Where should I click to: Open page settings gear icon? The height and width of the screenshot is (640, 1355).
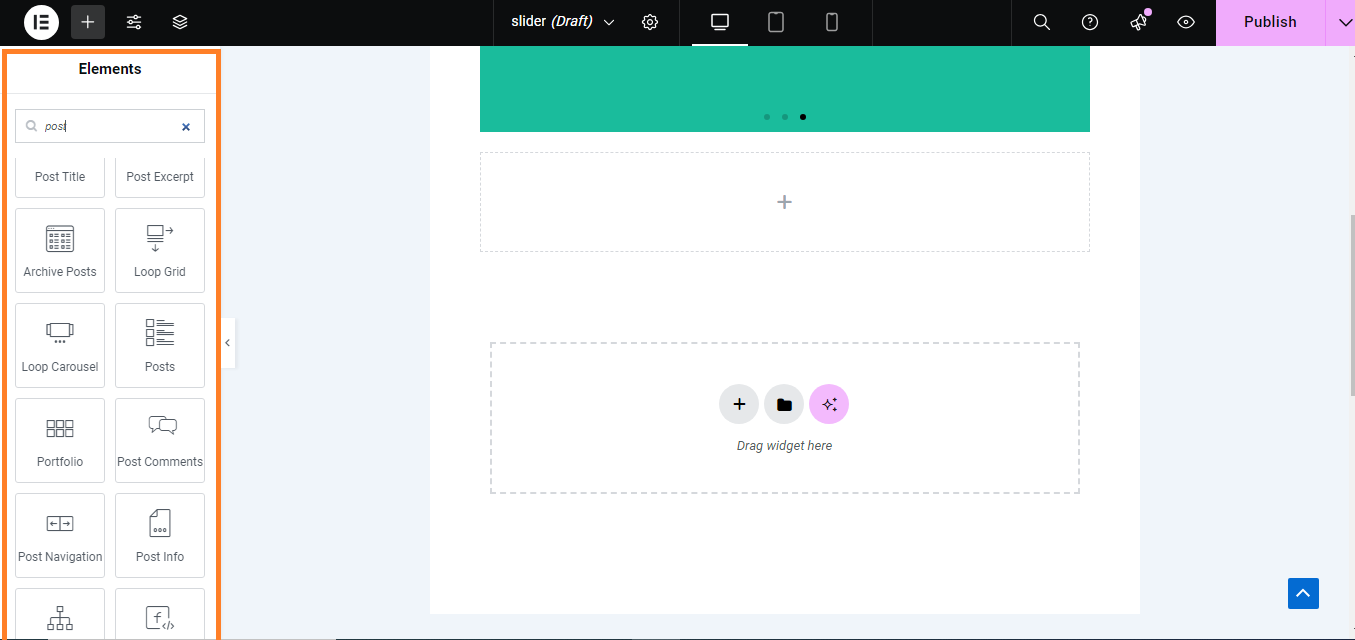tap(650, 22)
